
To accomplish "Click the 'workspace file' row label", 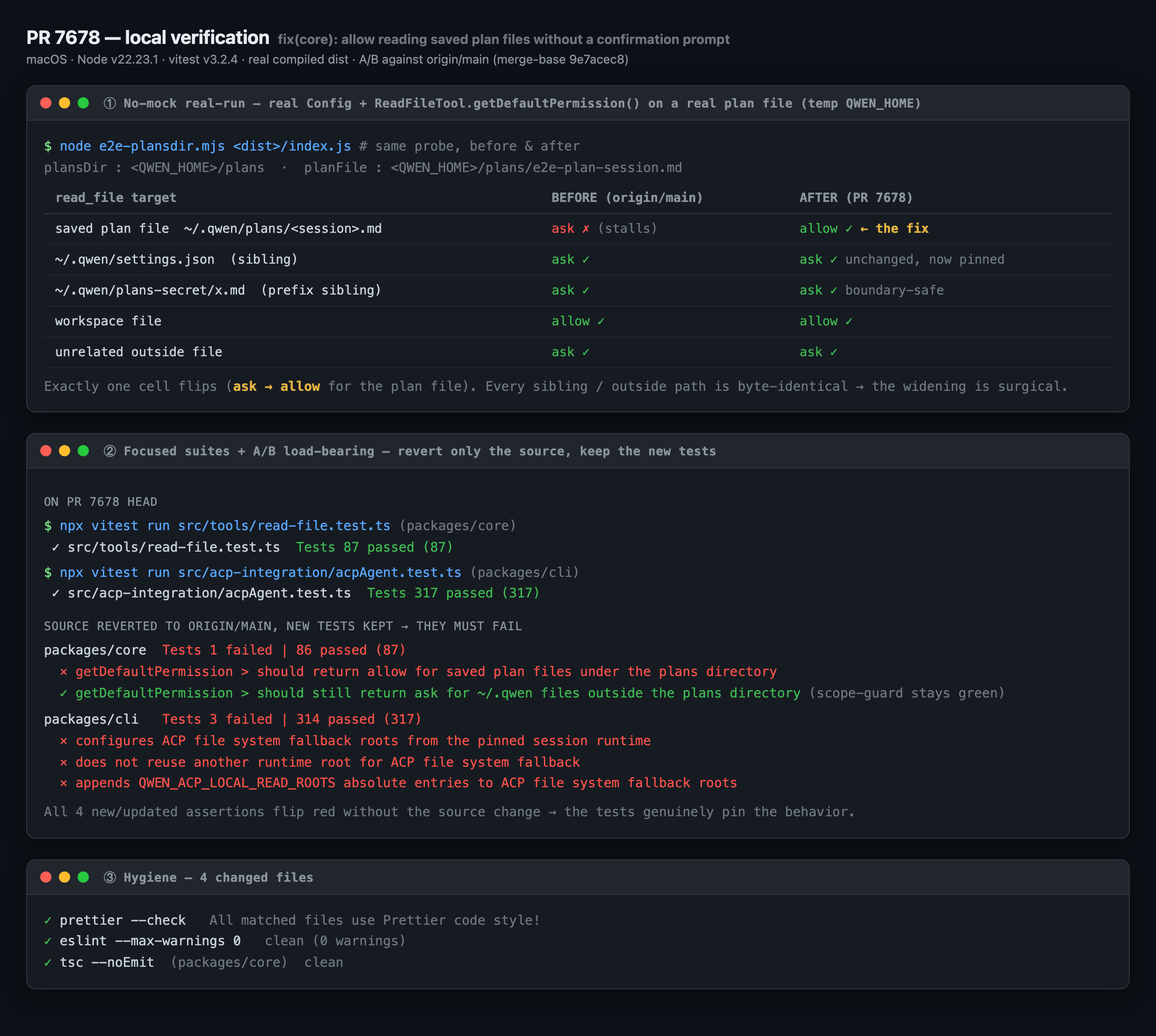I will point(108,321).
